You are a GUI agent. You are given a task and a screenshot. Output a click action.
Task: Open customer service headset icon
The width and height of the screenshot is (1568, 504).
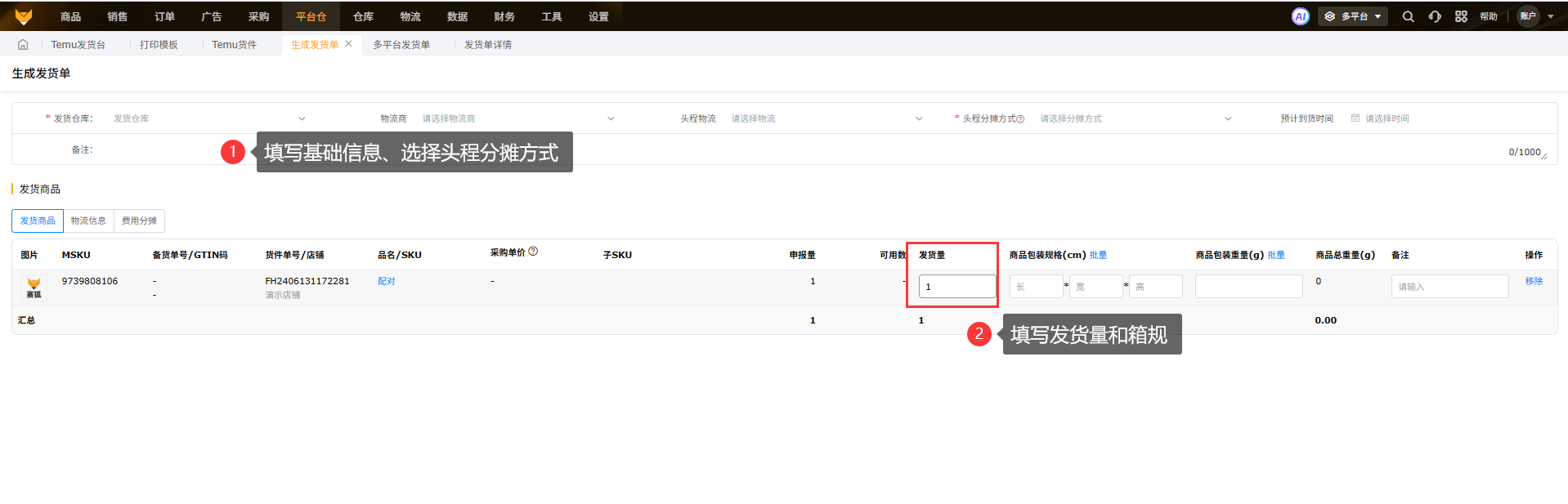tap(1435, 16)
